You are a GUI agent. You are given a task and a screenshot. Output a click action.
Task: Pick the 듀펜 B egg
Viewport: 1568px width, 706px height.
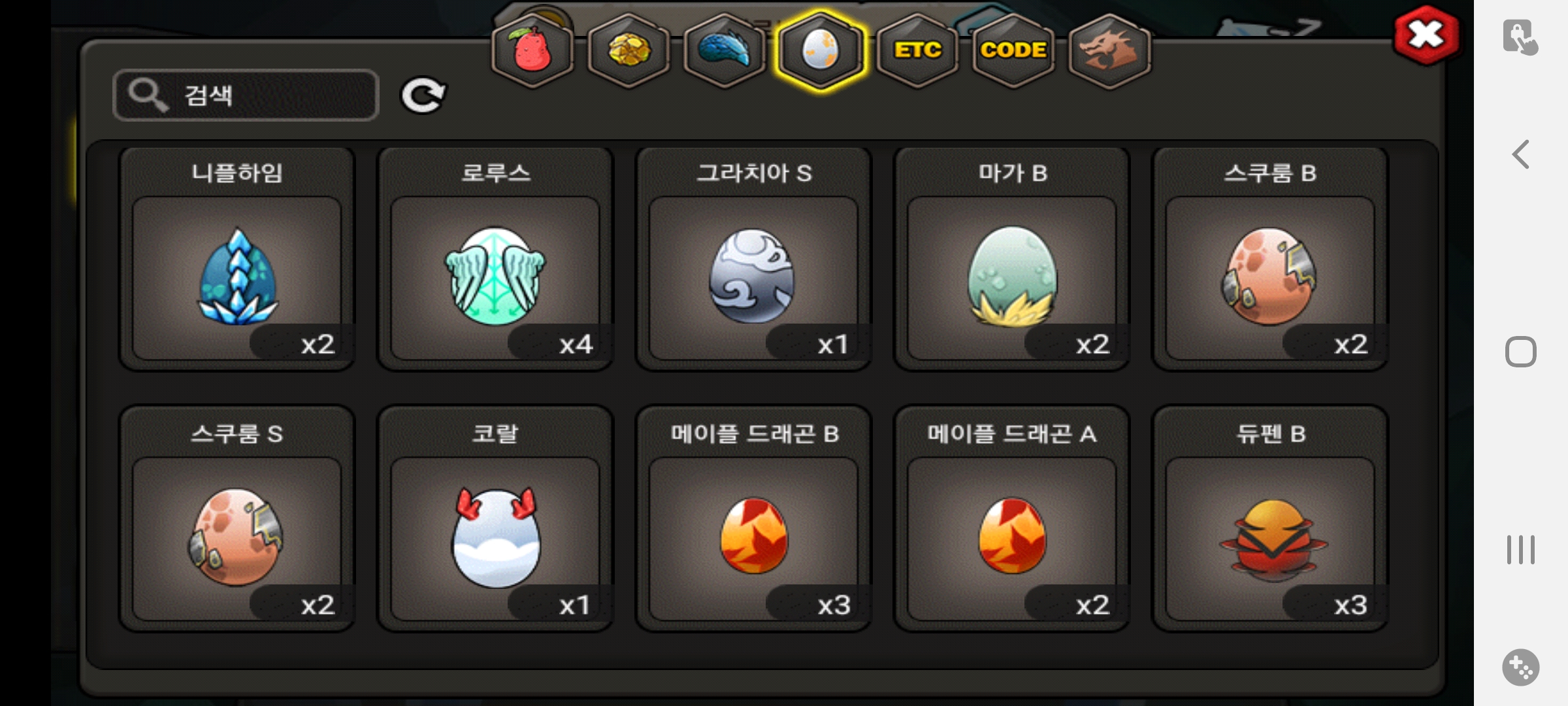[1270, 519]
